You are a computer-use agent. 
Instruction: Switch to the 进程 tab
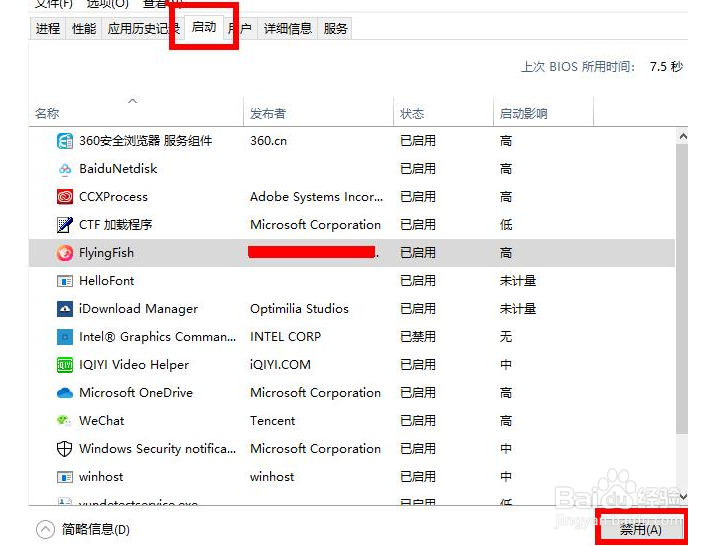[x=48, y=29]
